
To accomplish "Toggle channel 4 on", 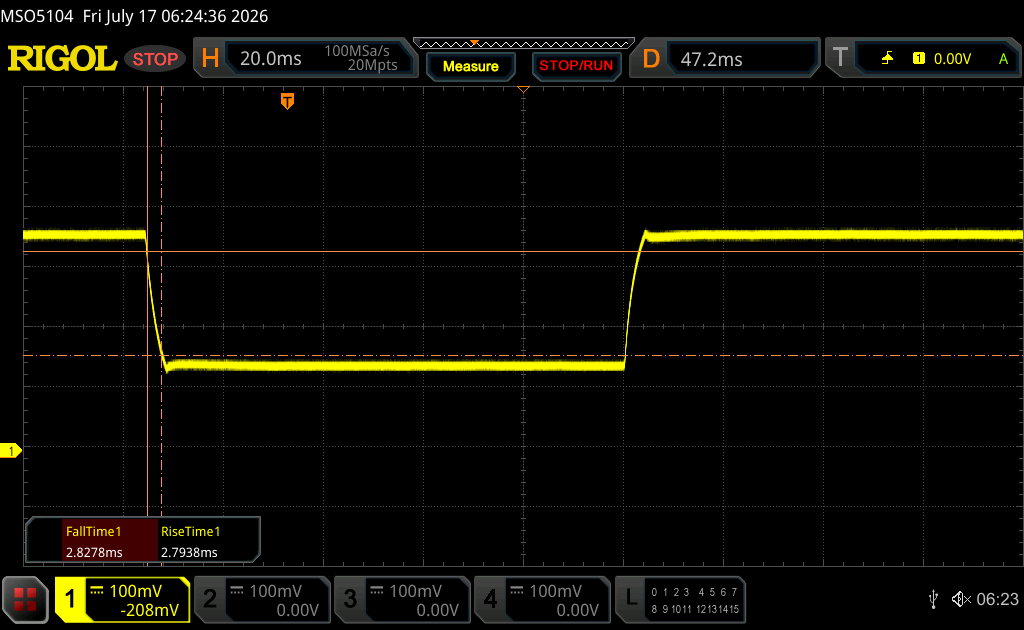I will [x=490, y=599].
